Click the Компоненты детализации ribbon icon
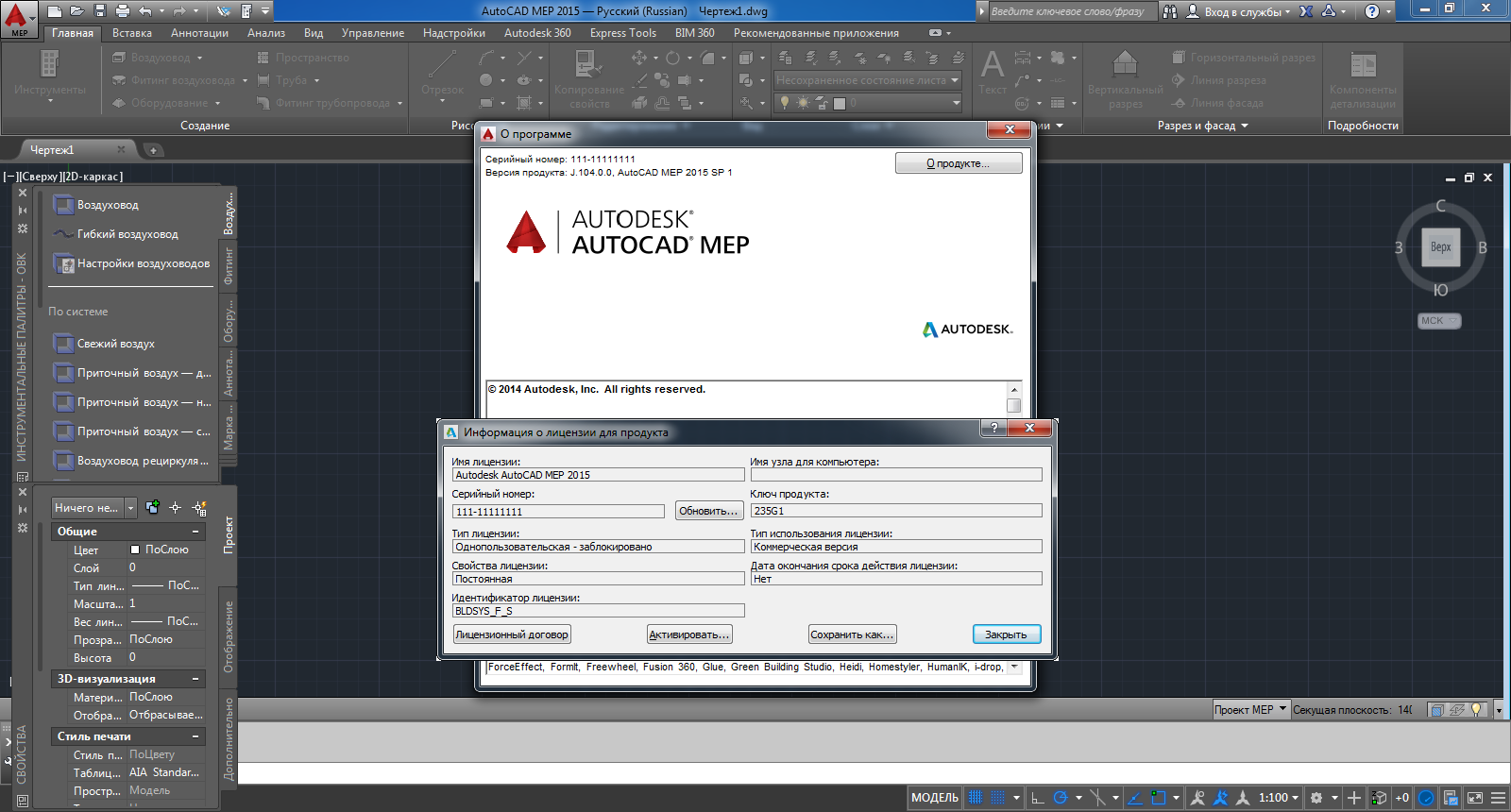The height and width of the screenshot is (812, 1511). (1363, 79)
